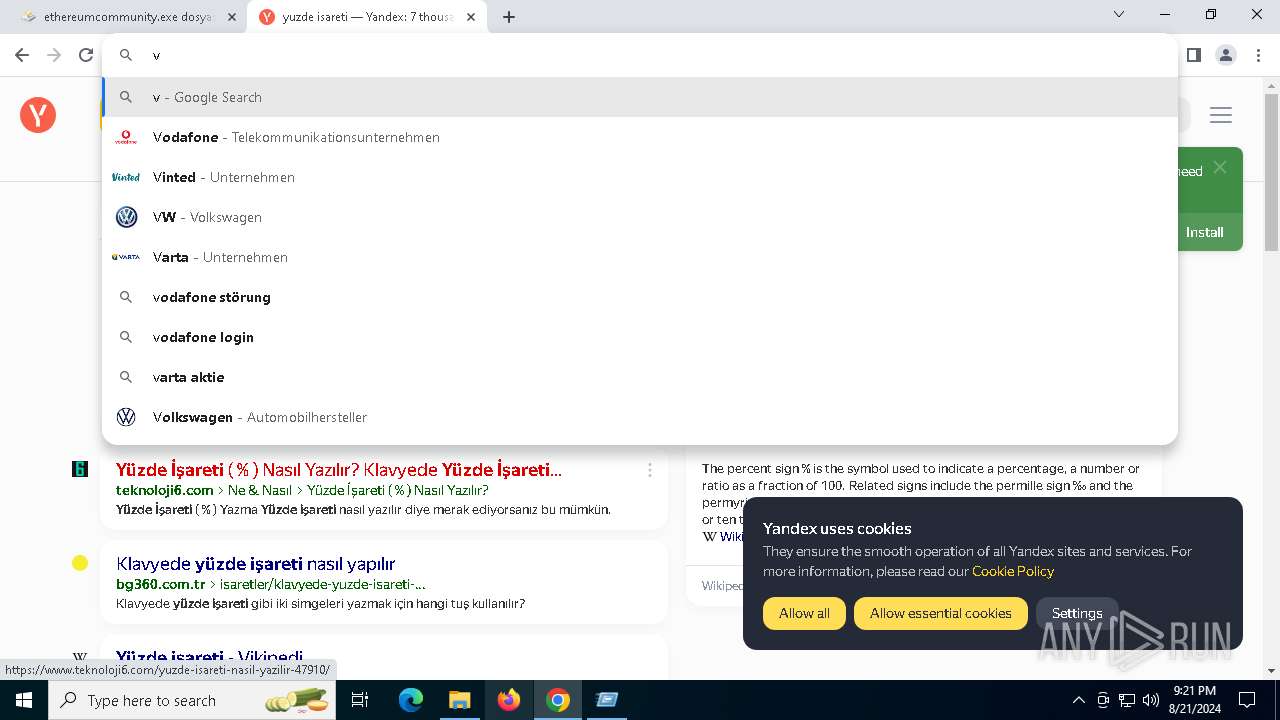Pick the Varta Unternehmen suggestion

coord(640,257)
